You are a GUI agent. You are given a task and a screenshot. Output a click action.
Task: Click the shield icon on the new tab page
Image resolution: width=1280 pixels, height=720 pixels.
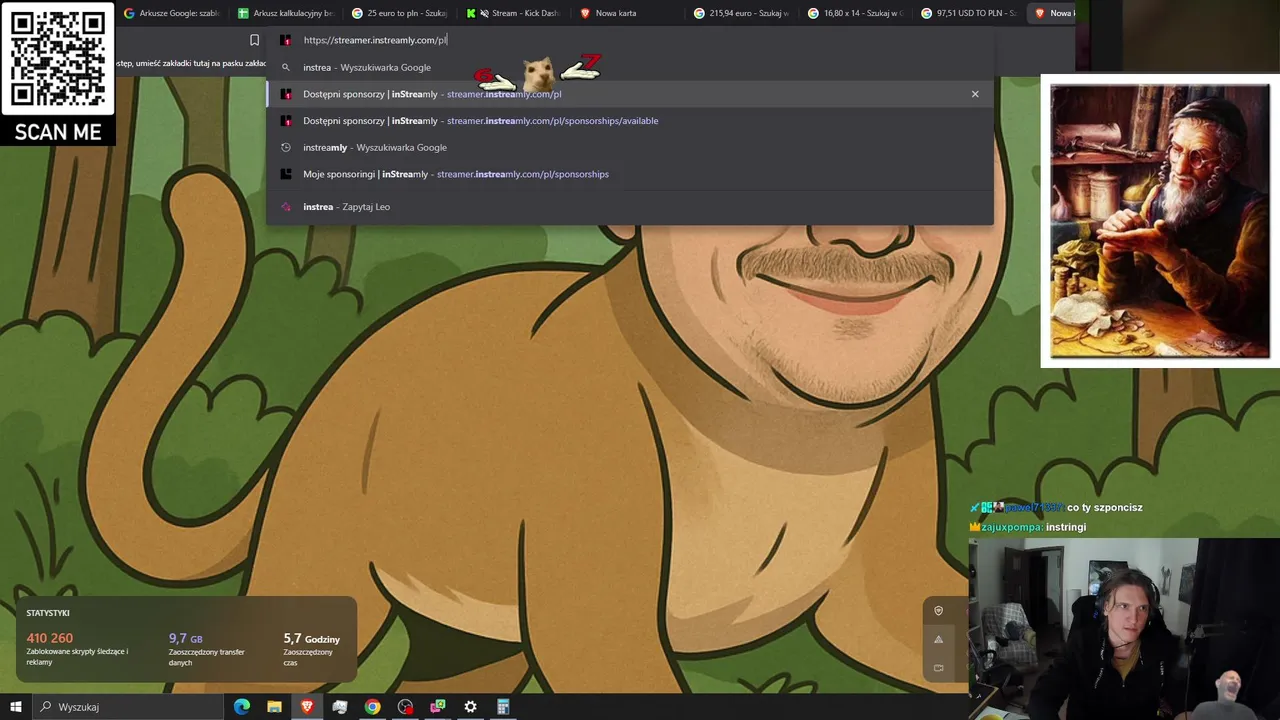938,611
